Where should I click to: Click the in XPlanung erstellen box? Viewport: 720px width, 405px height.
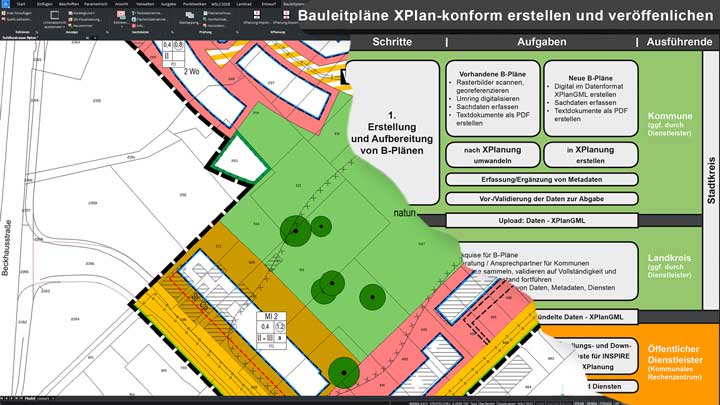click(591, 155)
